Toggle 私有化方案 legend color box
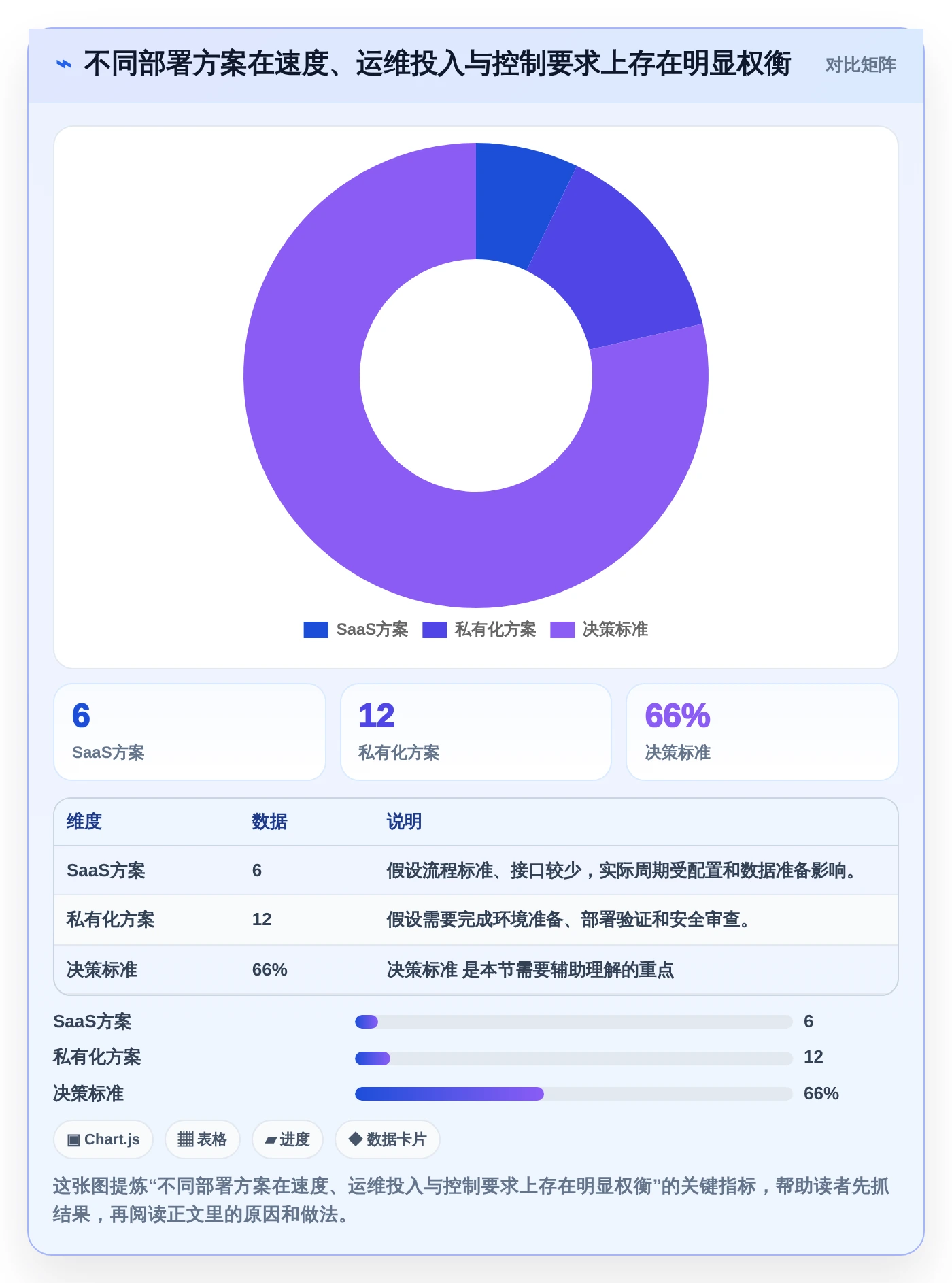952x1283 pixels. coord(435,630)
